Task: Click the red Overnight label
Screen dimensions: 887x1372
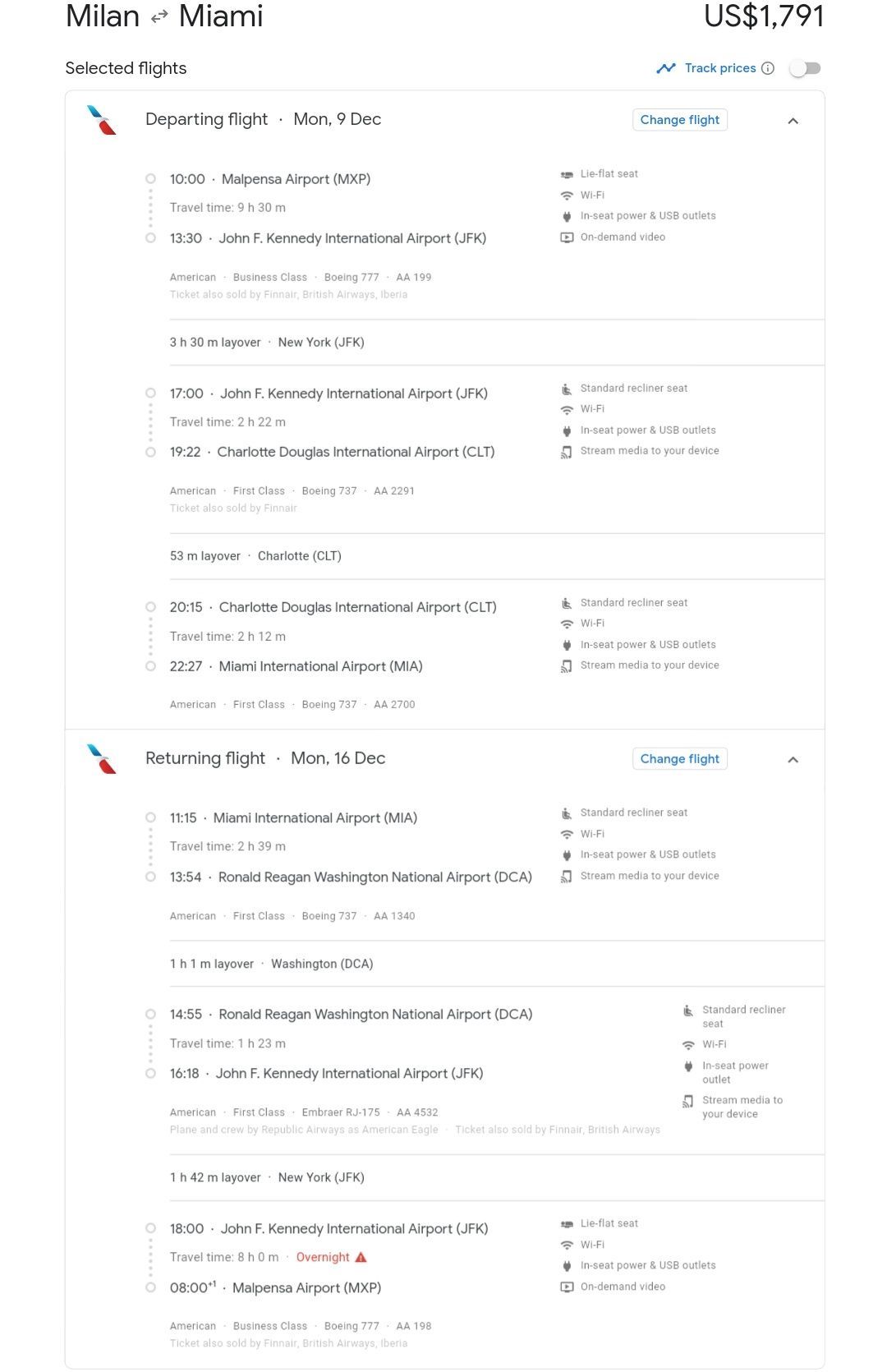Action: coord(323,1257)
